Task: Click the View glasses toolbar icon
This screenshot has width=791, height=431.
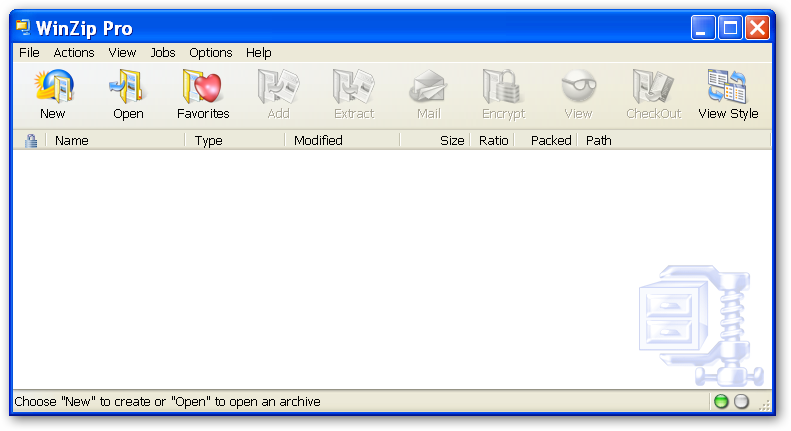Action: 579,87
